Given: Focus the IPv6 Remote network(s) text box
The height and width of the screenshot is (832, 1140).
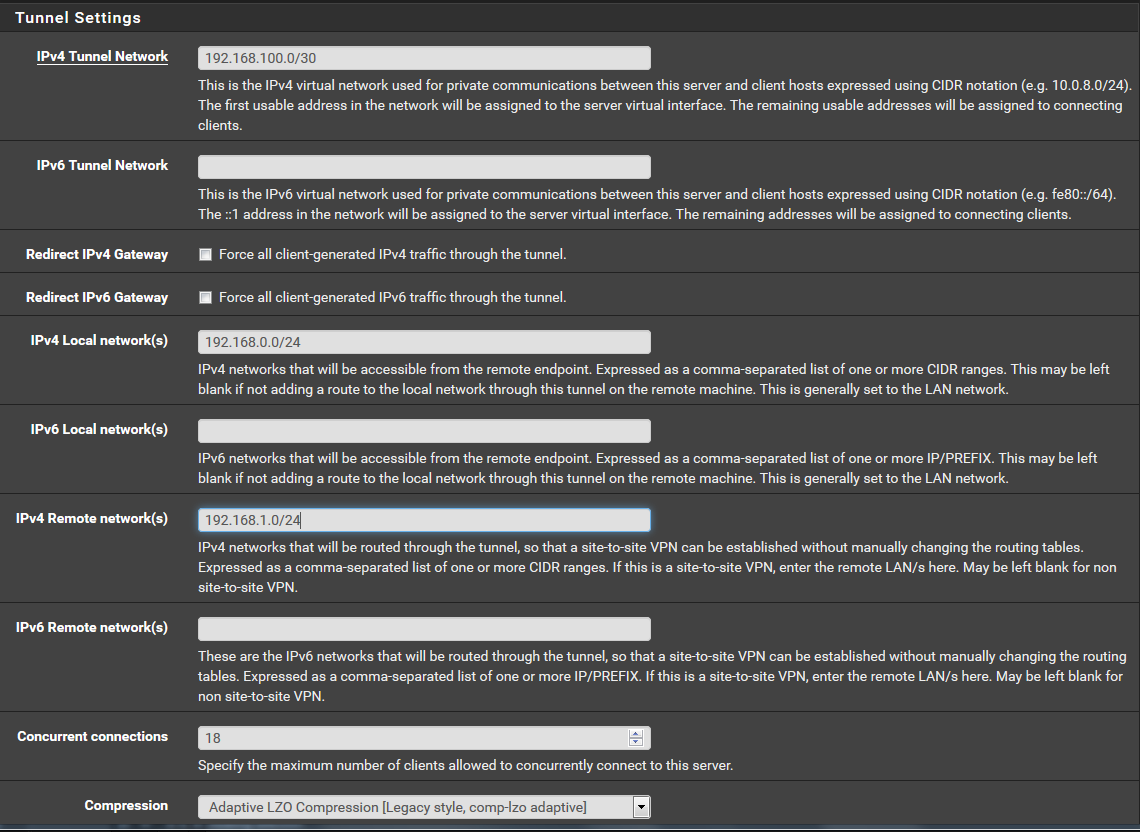Looking at the screenshot, I should coord(424,629).
